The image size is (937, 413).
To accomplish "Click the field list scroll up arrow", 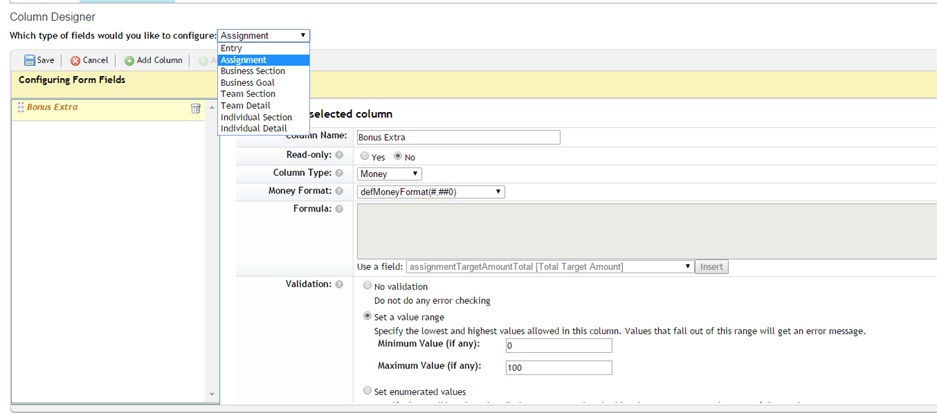I will (212, 107).
